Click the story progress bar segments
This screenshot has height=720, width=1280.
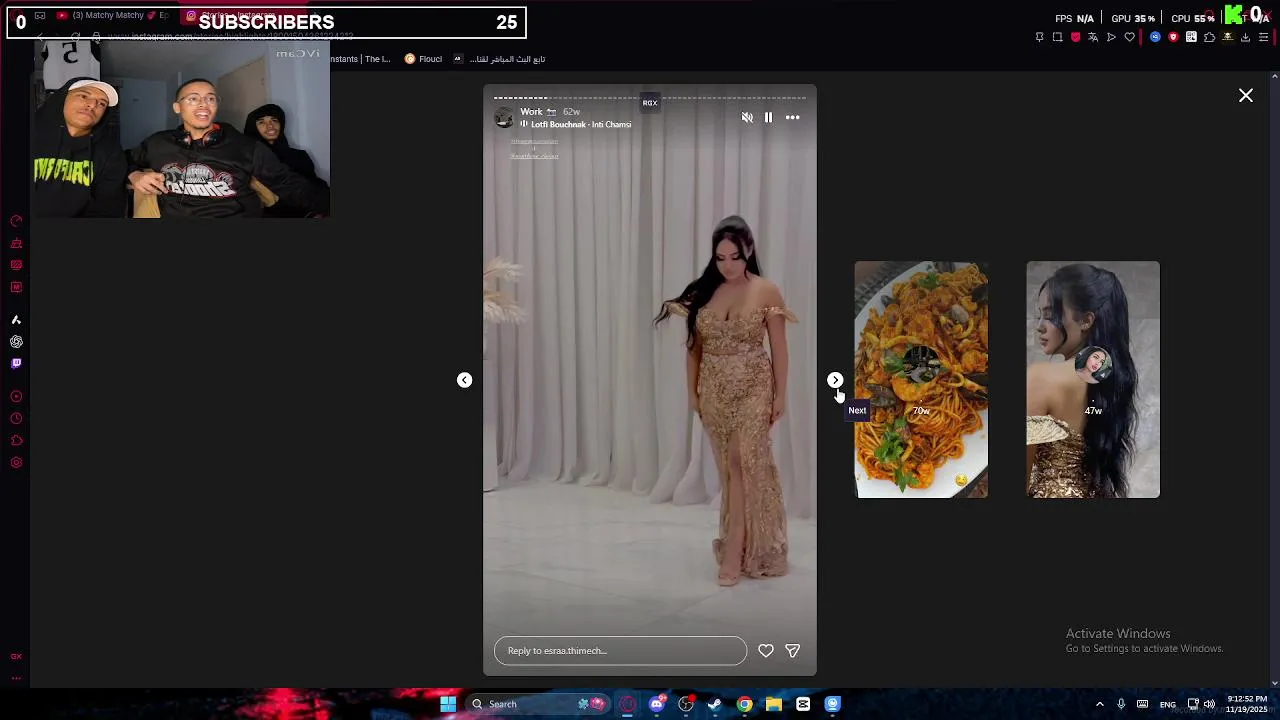click(650, 98)
